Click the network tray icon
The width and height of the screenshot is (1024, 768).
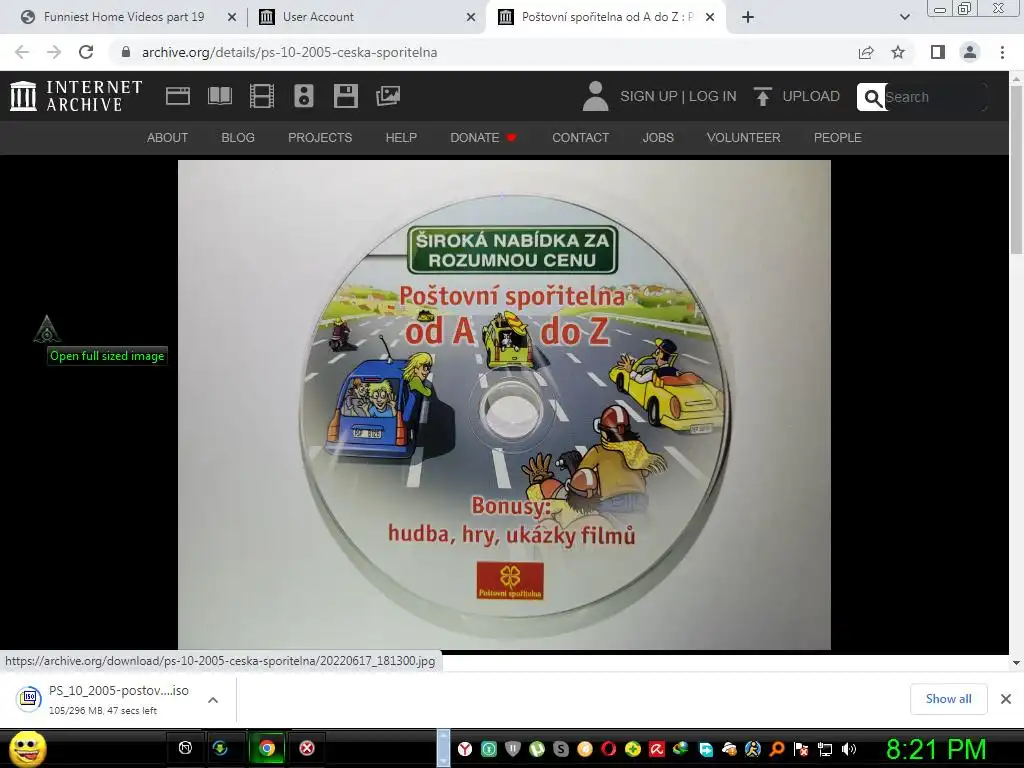click(825, 749)
